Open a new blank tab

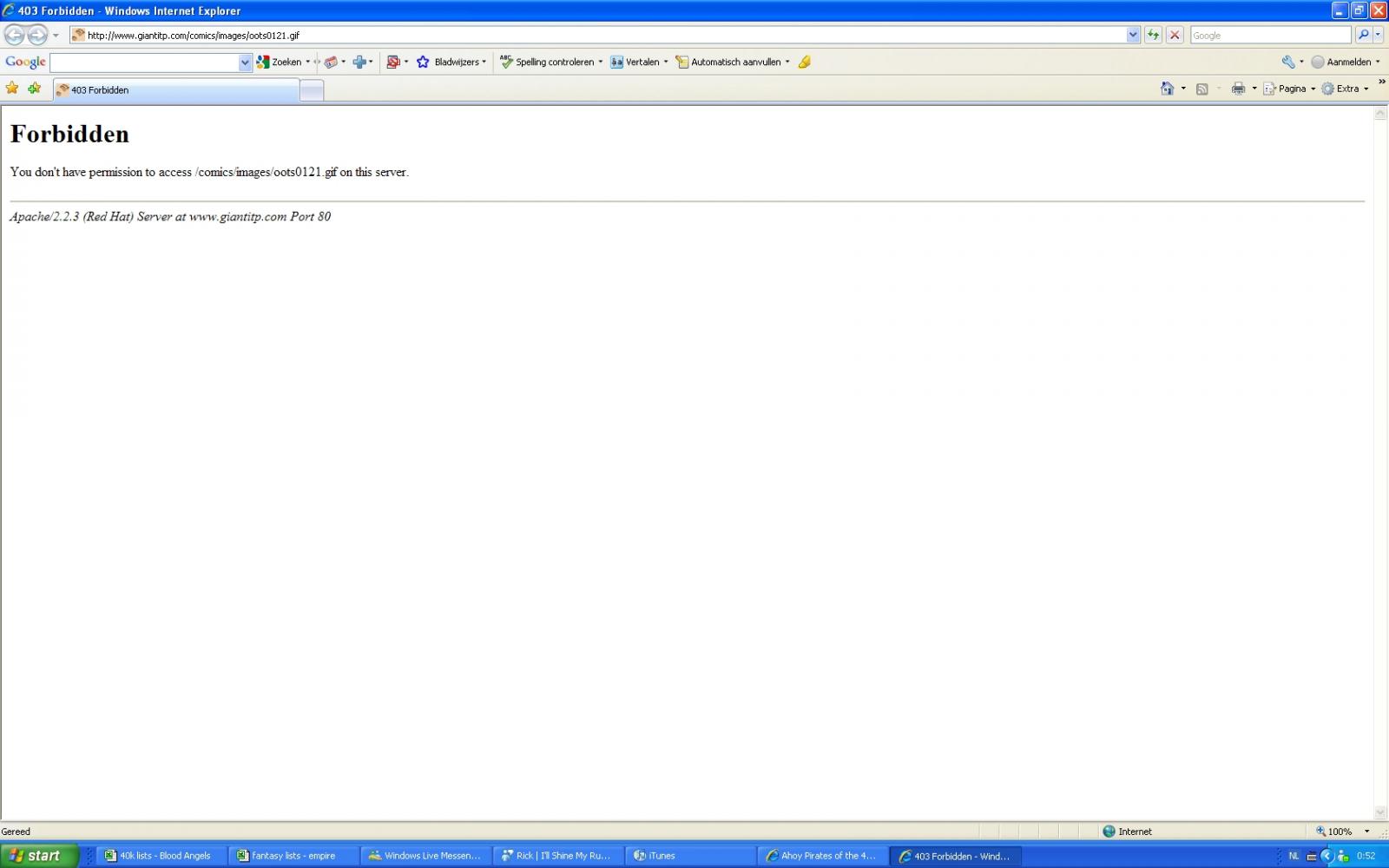[312, 90]
